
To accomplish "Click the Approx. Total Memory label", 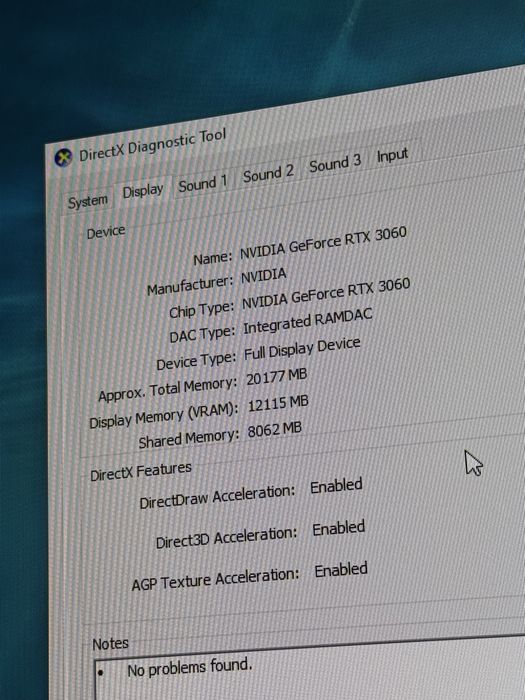I will pyautogui.click(x=167, y=389).
